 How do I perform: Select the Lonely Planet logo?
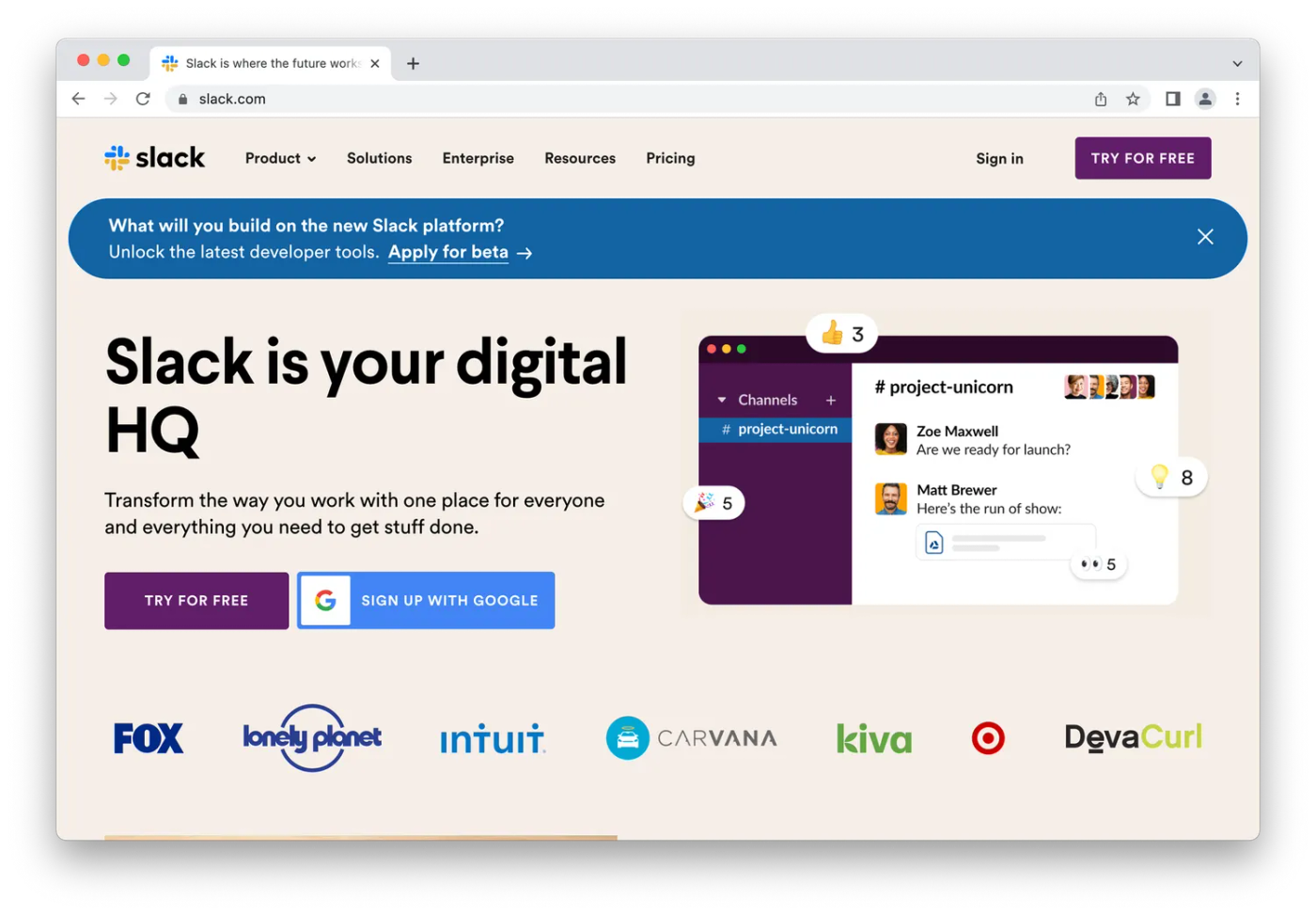311,738
